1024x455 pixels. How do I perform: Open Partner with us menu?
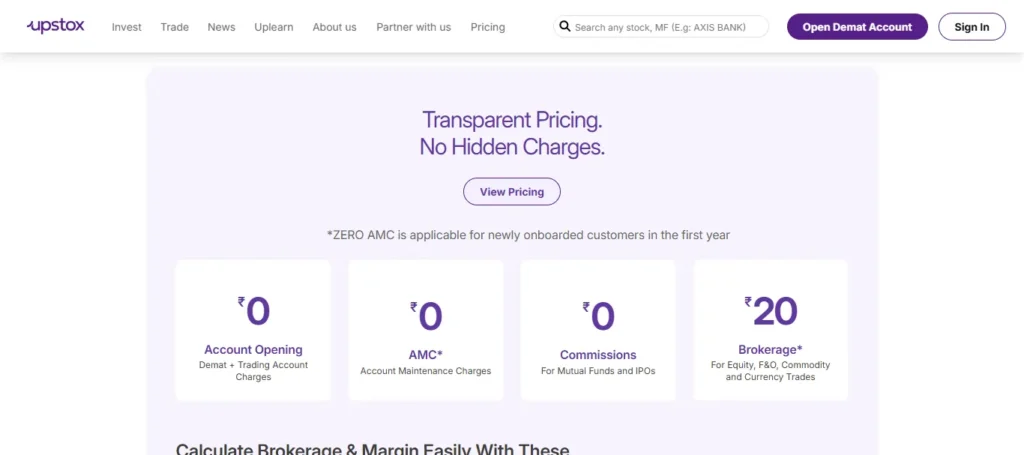[x=413, y=27]
